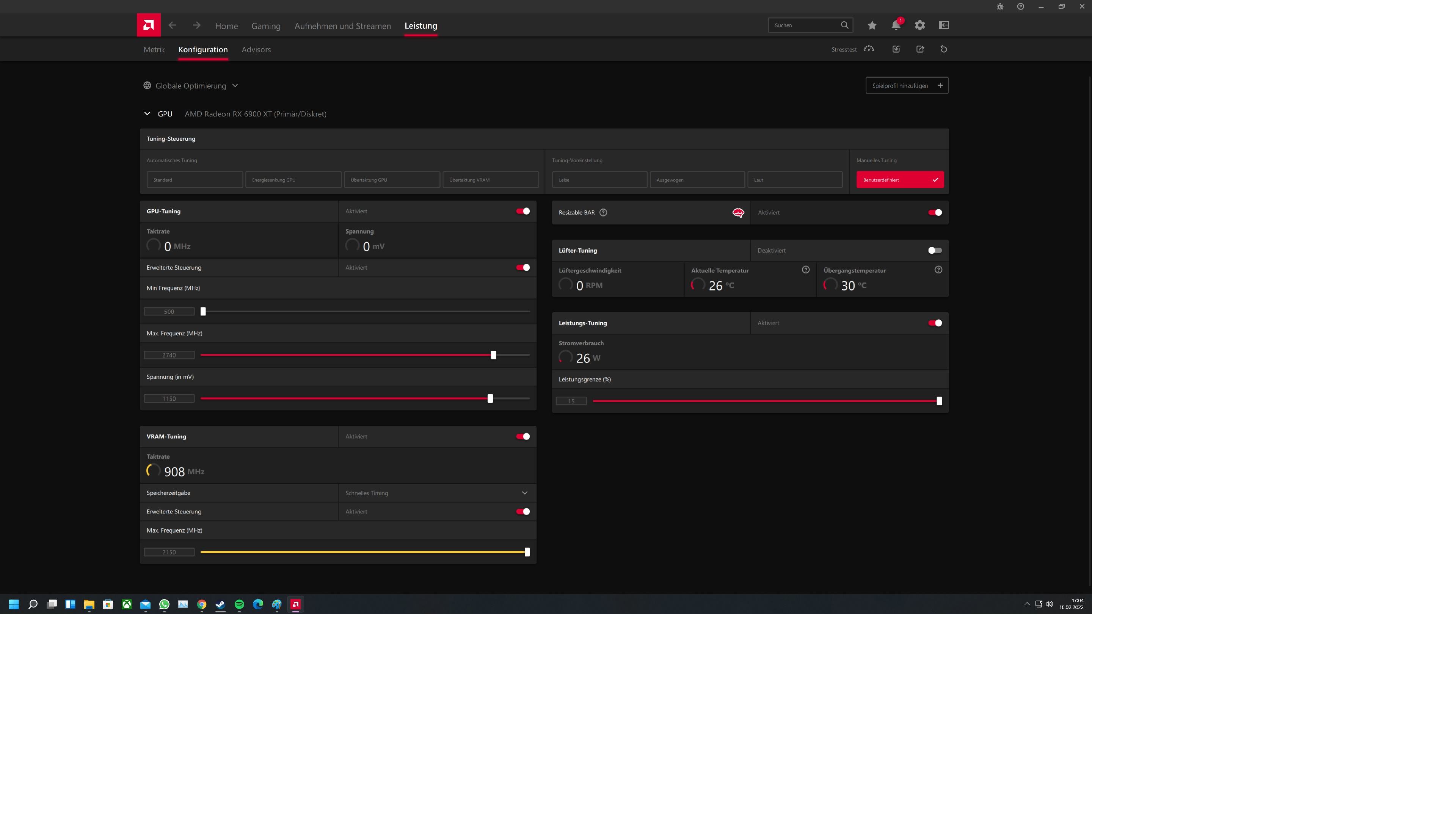This screenshot has width=1456, height=819.
Task: Switch to the Metrik tab
Action: (x=154, y=50)
